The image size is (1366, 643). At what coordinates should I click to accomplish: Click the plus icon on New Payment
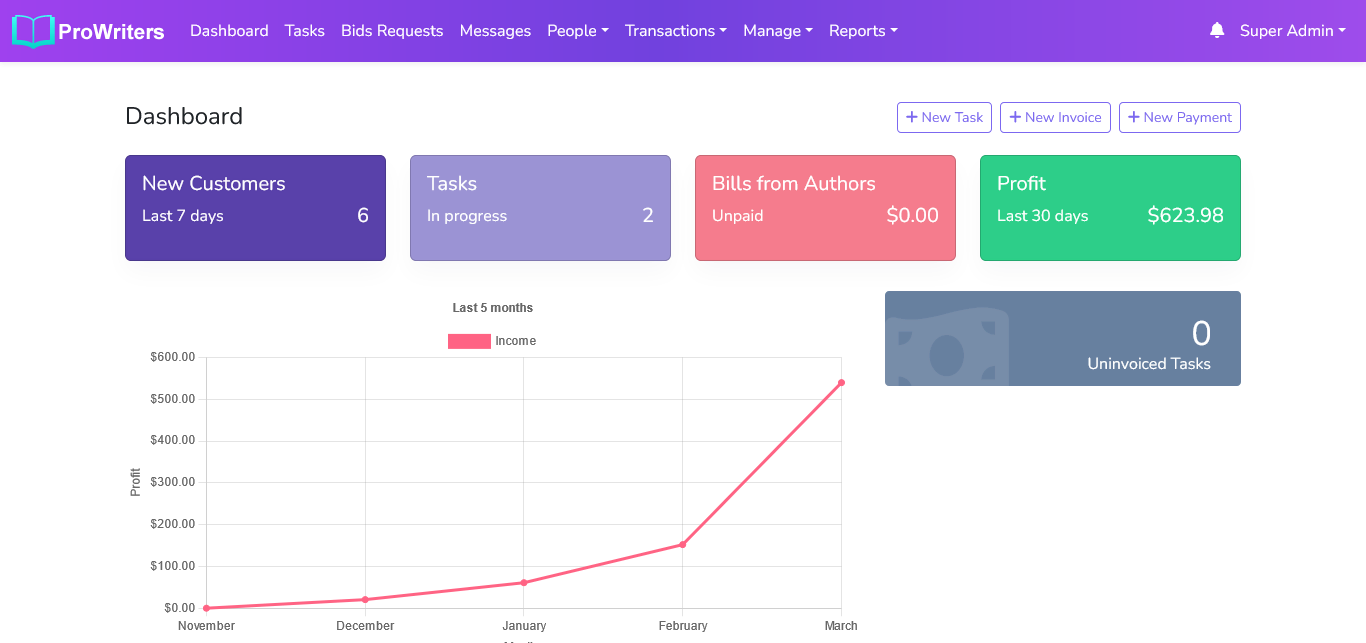click(x=1133, y=117)
